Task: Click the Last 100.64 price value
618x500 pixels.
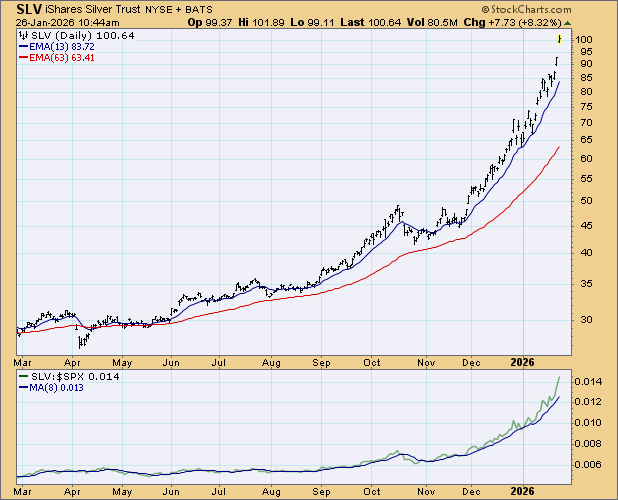Action: click(x=370, y=22)
